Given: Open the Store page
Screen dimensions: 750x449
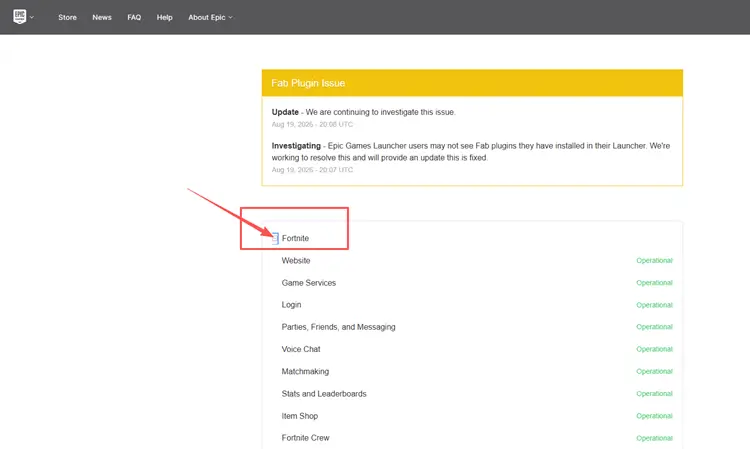Looking at the screenshot, I should [x=67, y=17].
